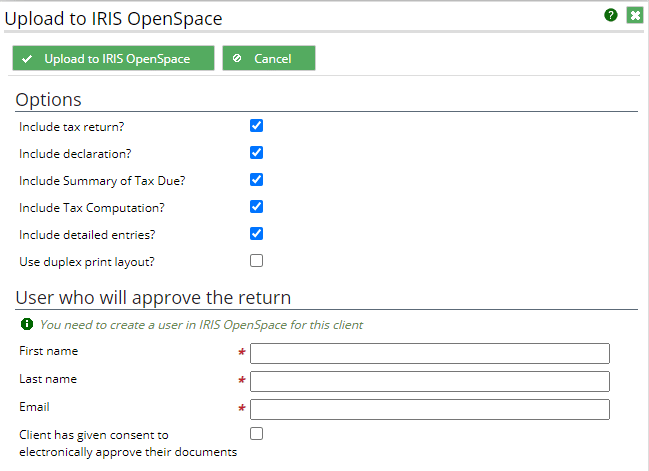Open help via the green question mark icon

(x=611, y=15)
